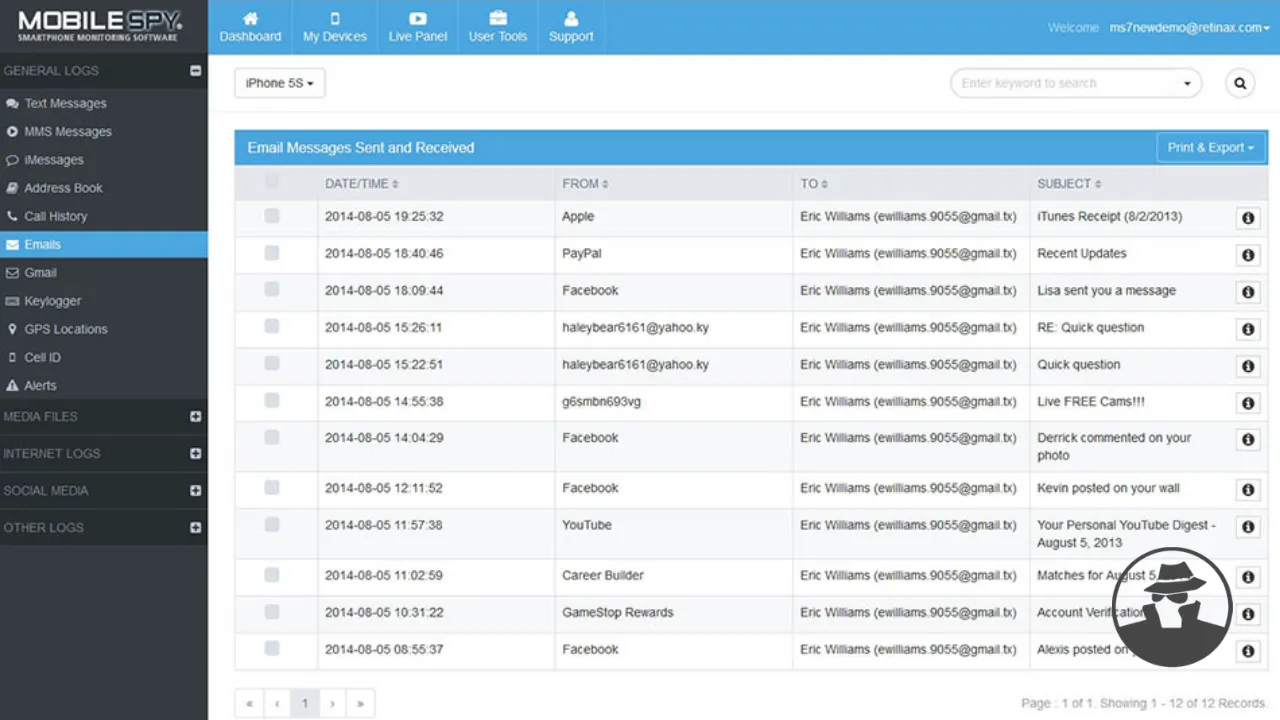Select the g6smbn693vg email checkbox

272,401
